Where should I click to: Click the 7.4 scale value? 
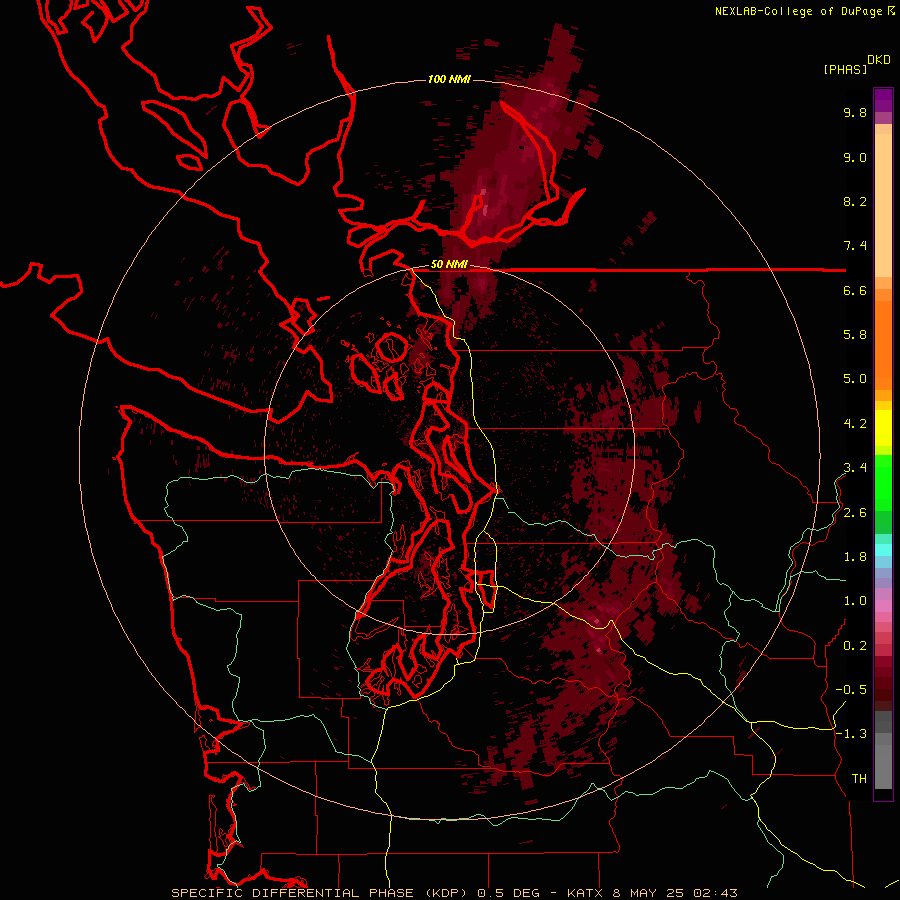[x=855, y=246]
